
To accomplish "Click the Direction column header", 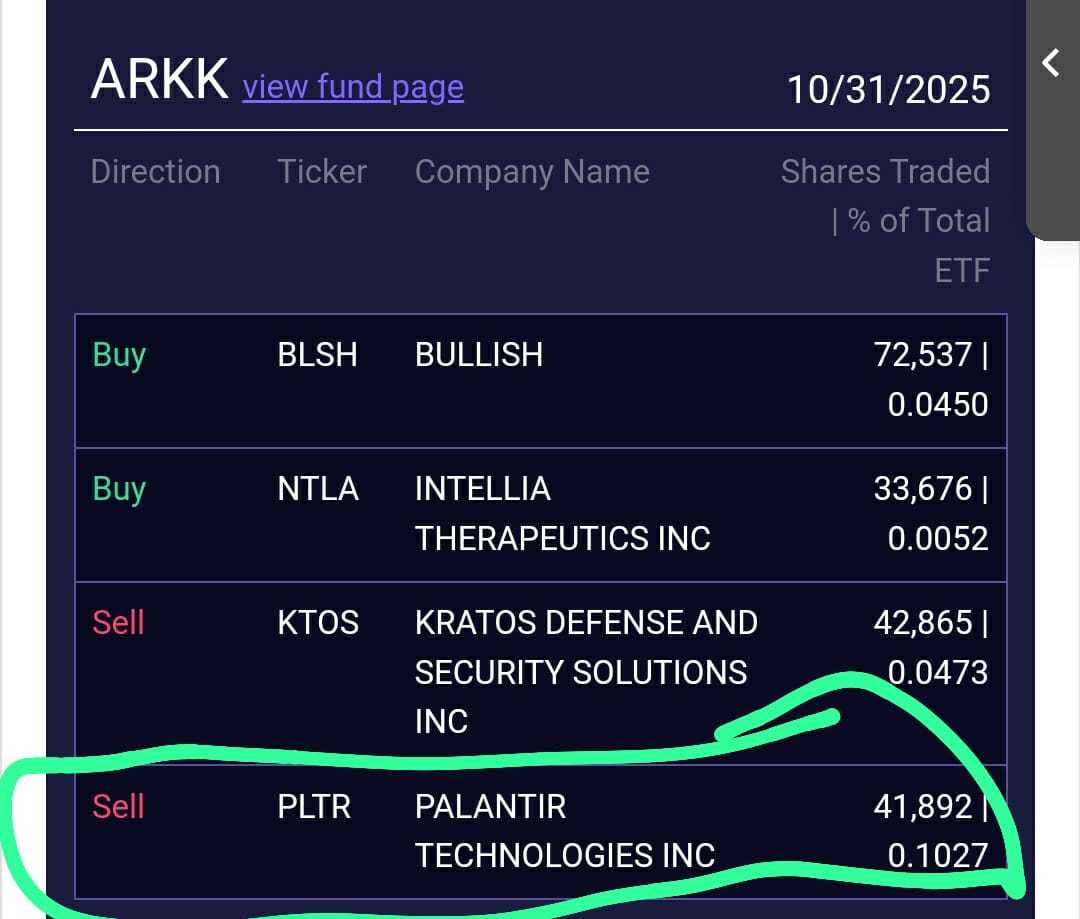I will pyautogui.click(x=156, y=172).
